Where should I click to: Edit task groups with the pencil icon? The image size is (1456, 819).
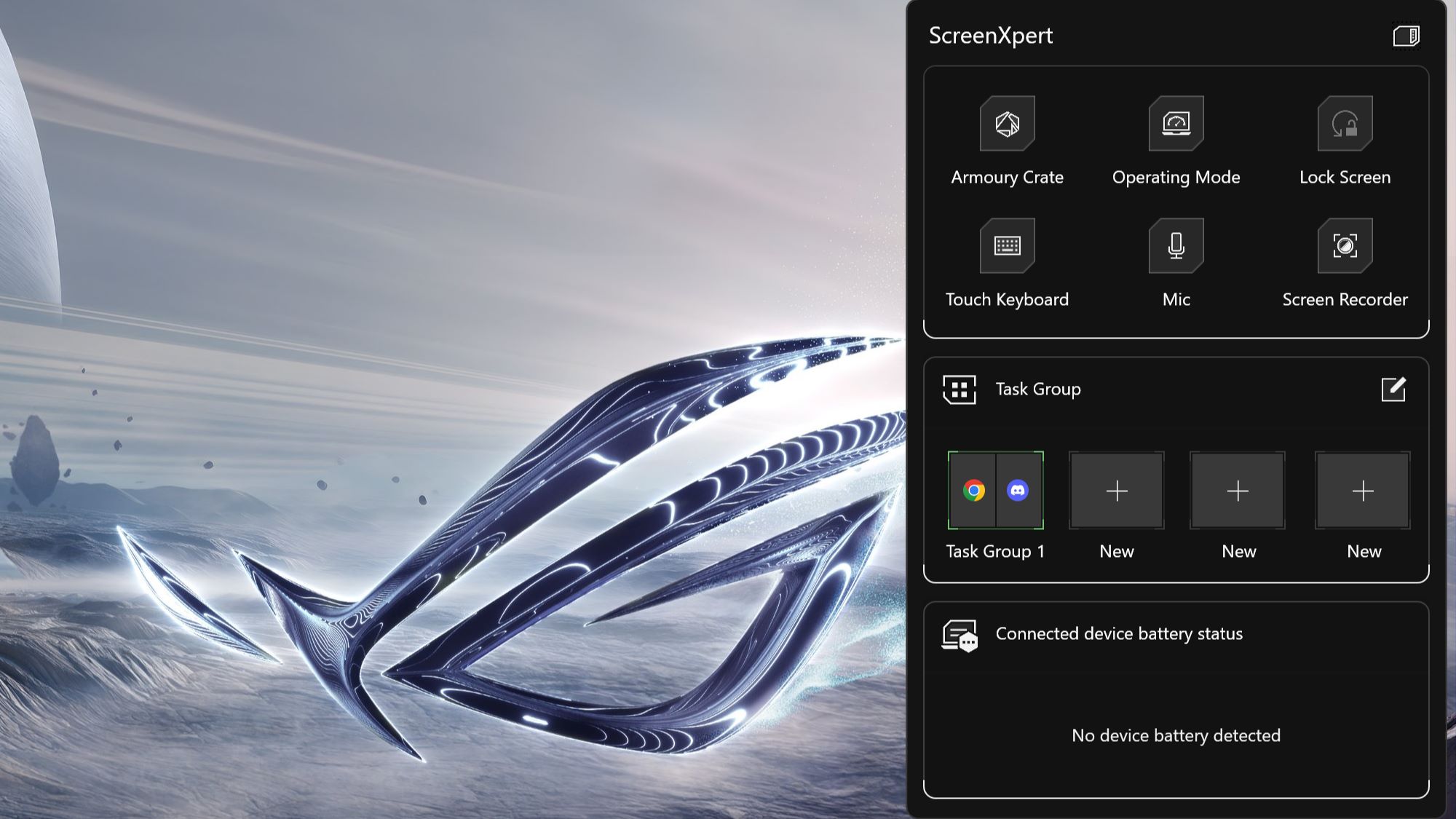(1393, 389)
